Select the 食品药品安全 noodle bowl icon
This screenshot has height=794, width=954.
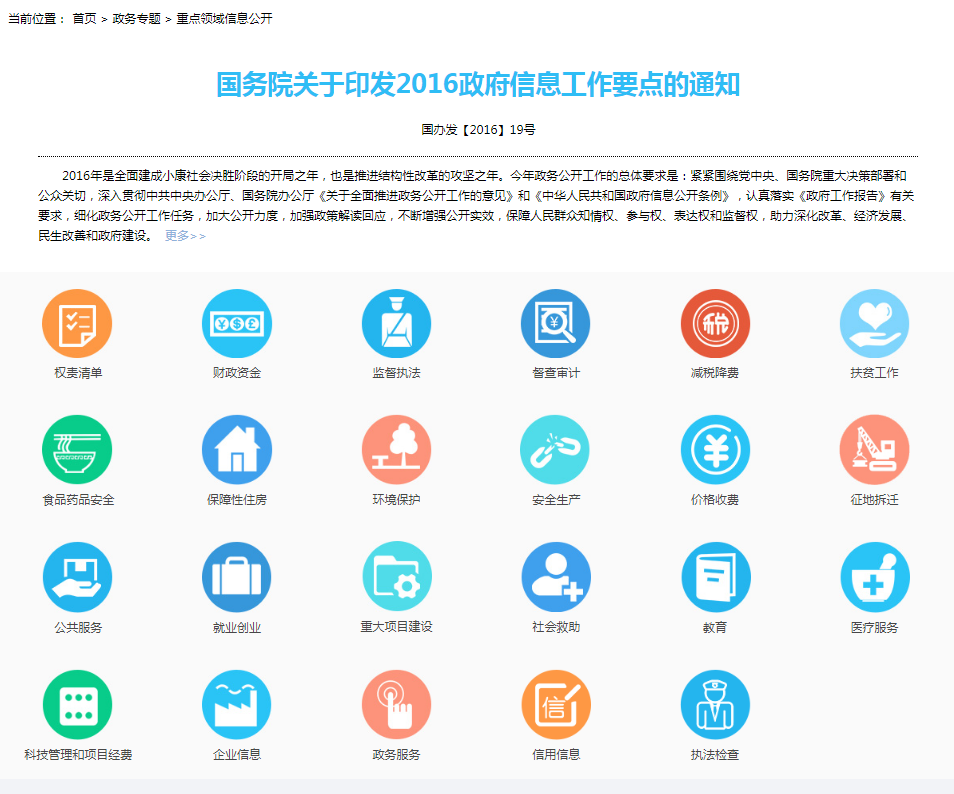click(x=77, y=450)
